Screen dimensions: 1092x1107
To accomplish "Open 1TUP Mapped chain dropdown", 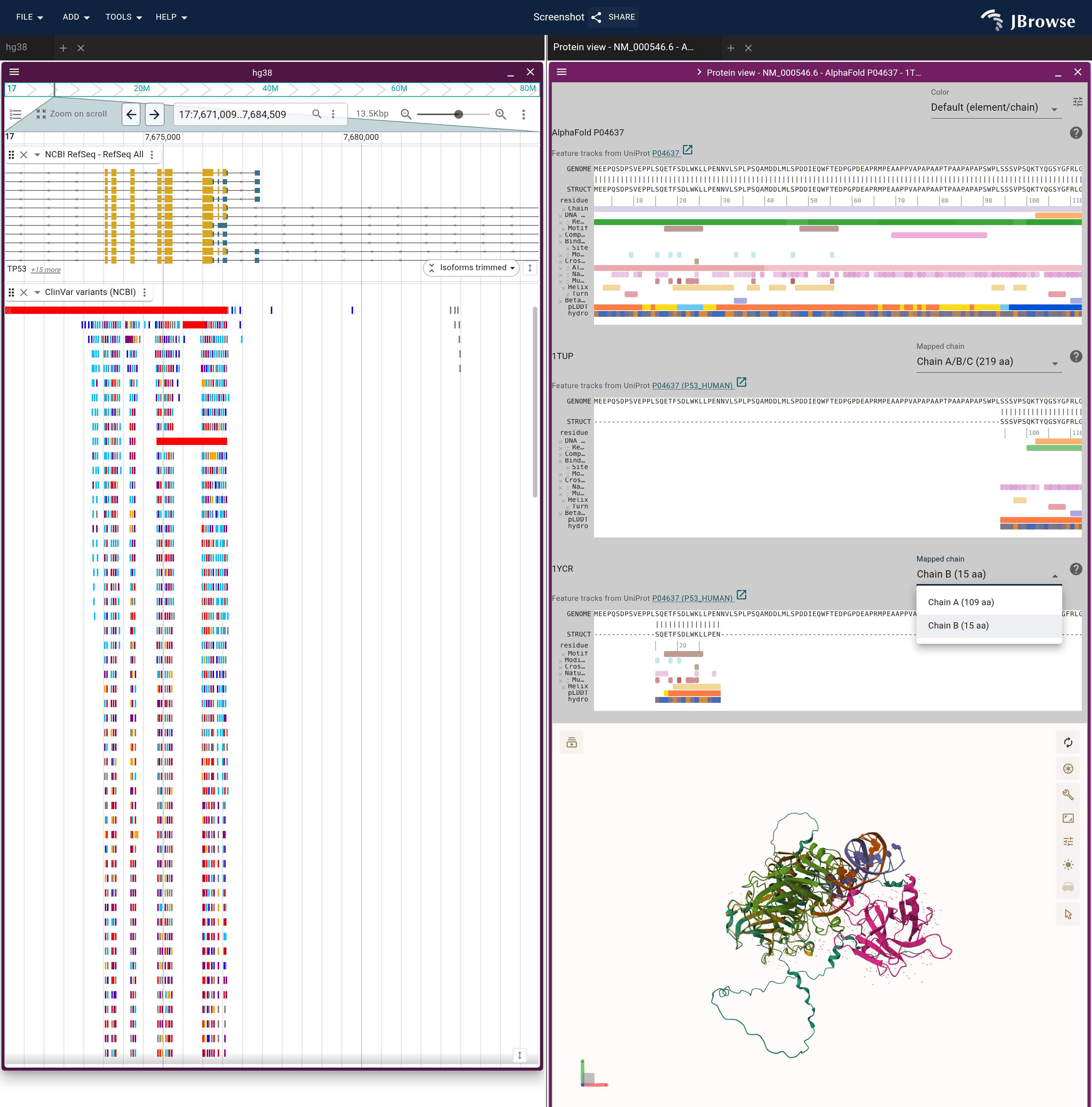I will (x=989, y=362).
